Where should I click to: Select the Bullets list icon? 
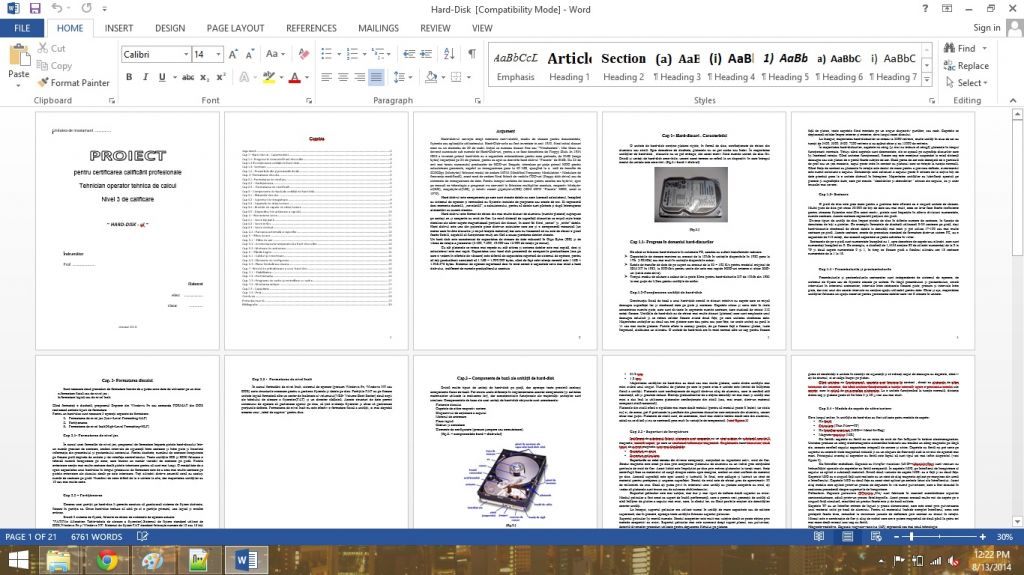(325, 54)
